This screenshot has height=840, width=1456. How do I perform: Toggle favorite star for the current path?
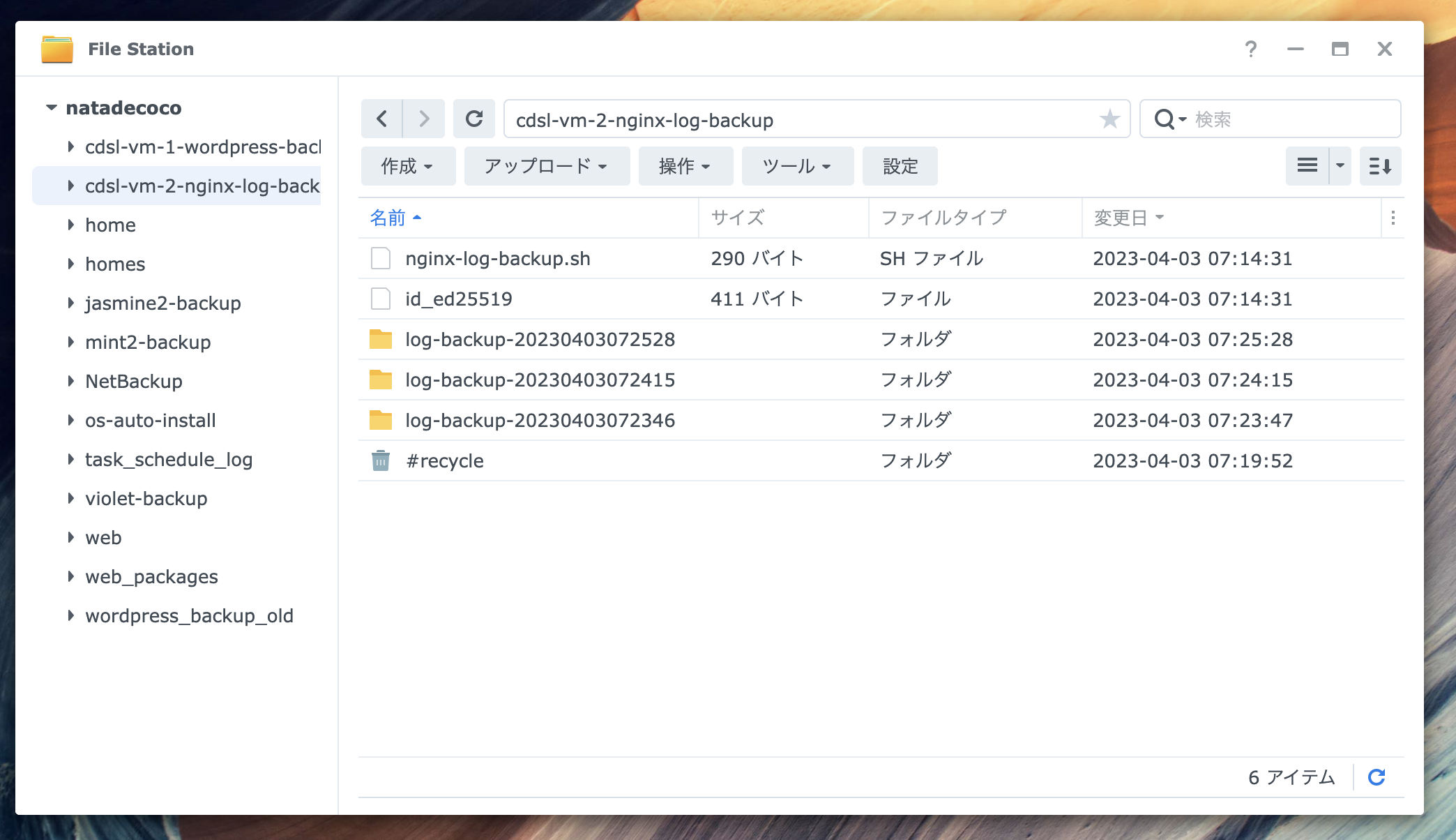click(1109, 119)
